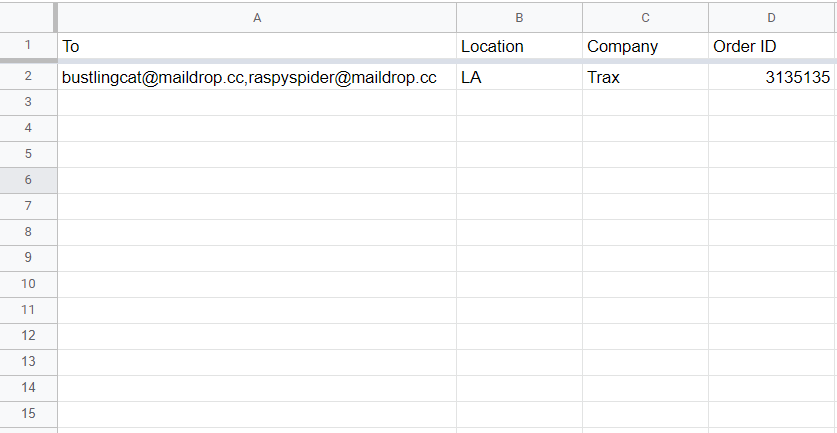Screen dimensions: 837x433
Task: Select the cell containing Trax
Action: click(645, 77)
